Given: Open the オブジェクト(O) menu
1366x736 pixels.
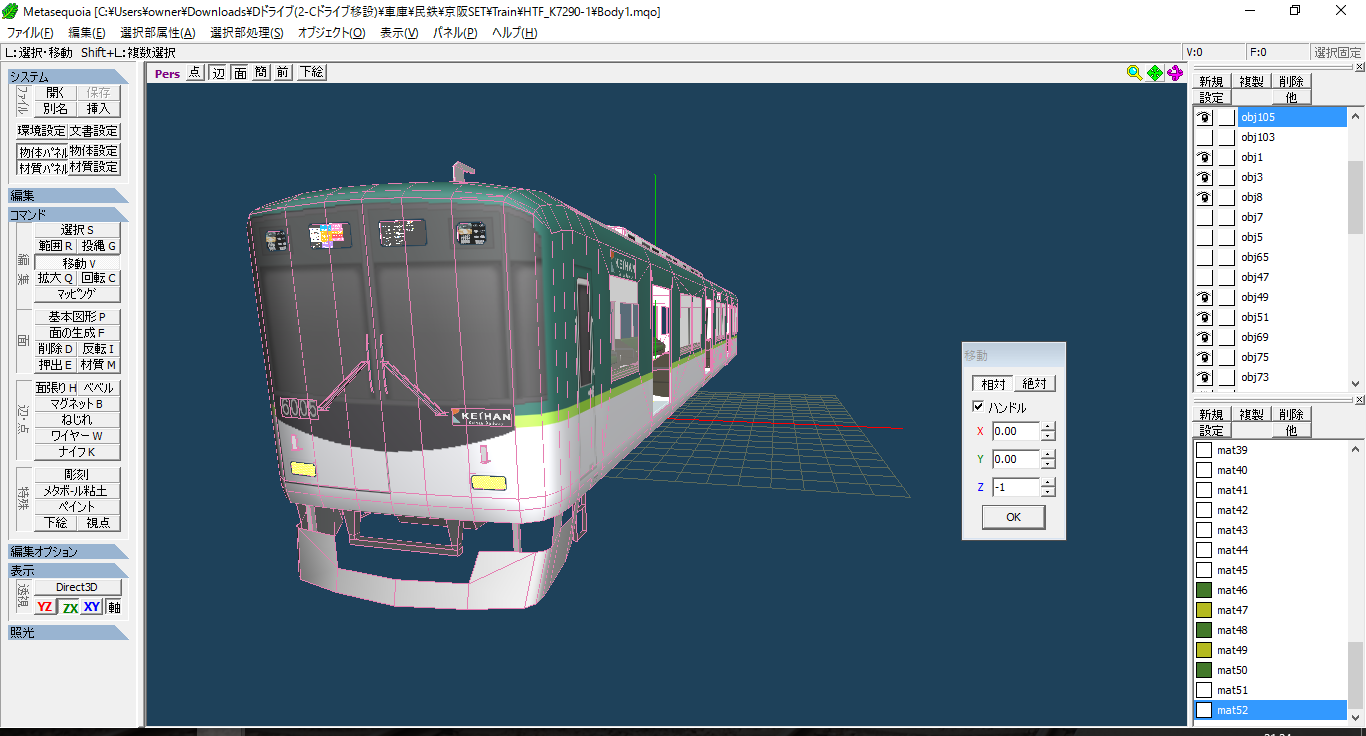Looking at the screenshot, I should (332, 33).
